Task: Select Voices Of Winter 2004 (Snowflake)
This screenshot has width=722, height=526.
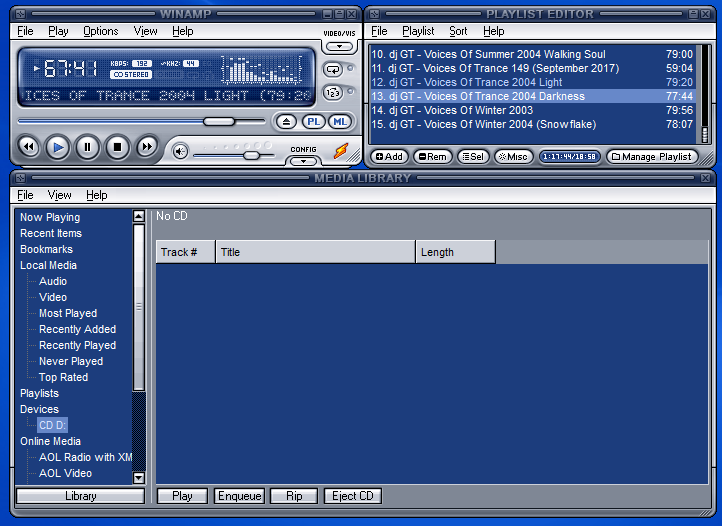Action: pos(532,124)
